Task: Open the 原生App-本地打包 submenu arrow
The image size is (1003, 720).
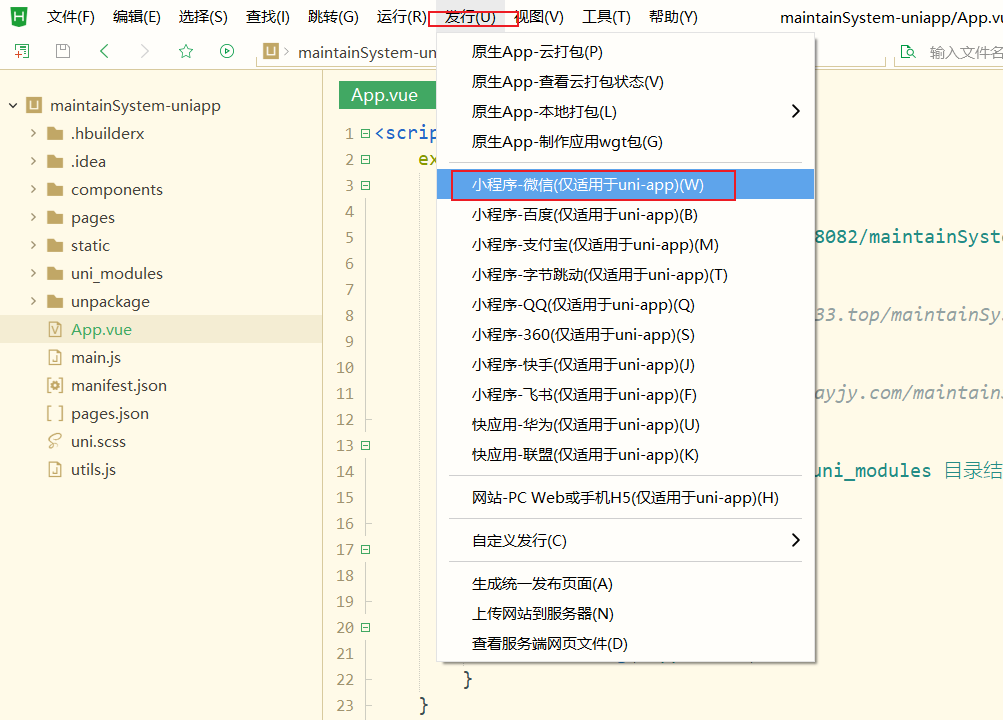Action: pos(795,111)
